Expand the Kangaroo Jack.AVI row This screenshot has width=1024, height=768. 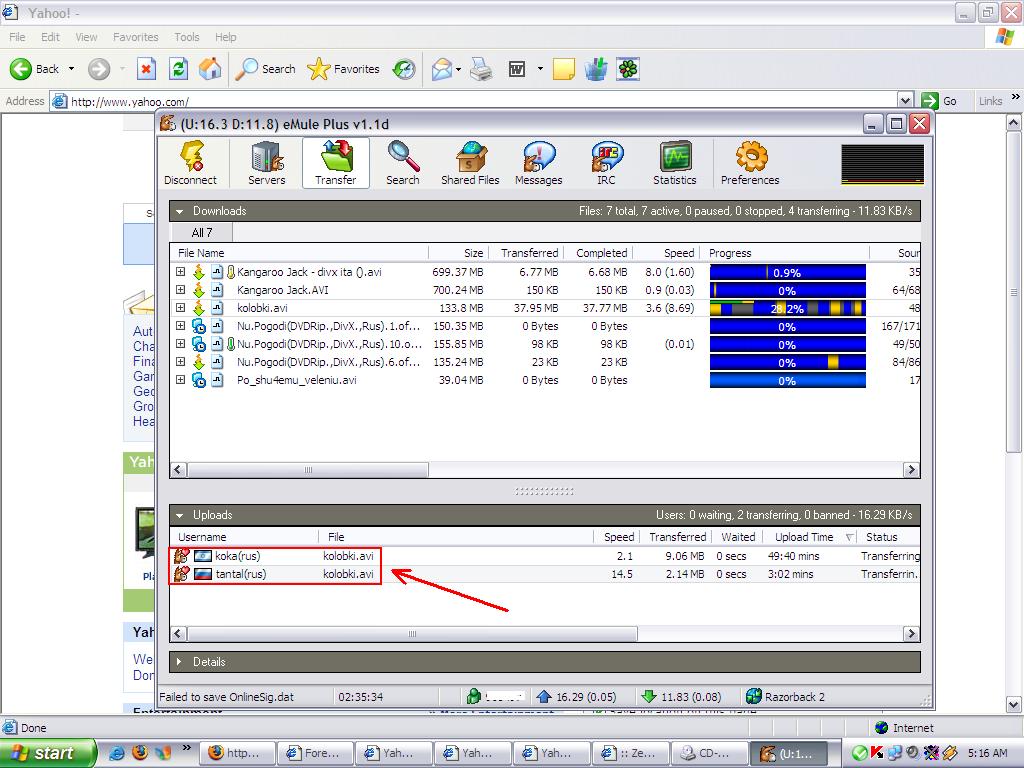(x=181, y=289)
